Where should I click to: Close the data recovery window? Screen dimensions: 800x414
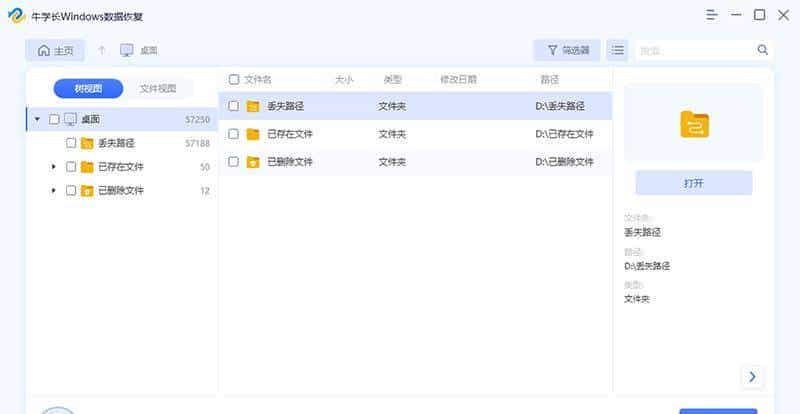coord(783,15)
